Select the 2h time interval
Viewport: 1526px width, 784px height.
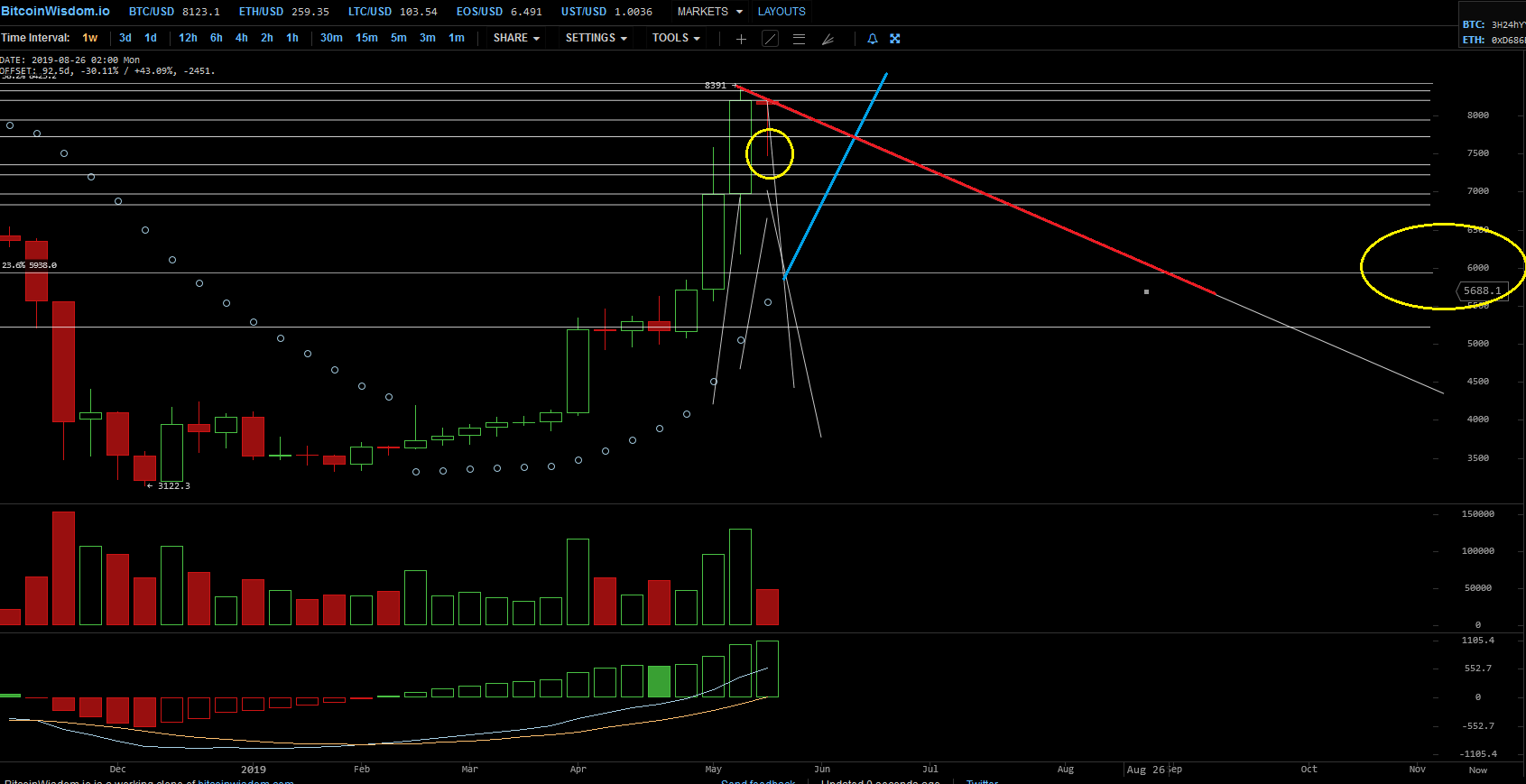pos(267,38)
